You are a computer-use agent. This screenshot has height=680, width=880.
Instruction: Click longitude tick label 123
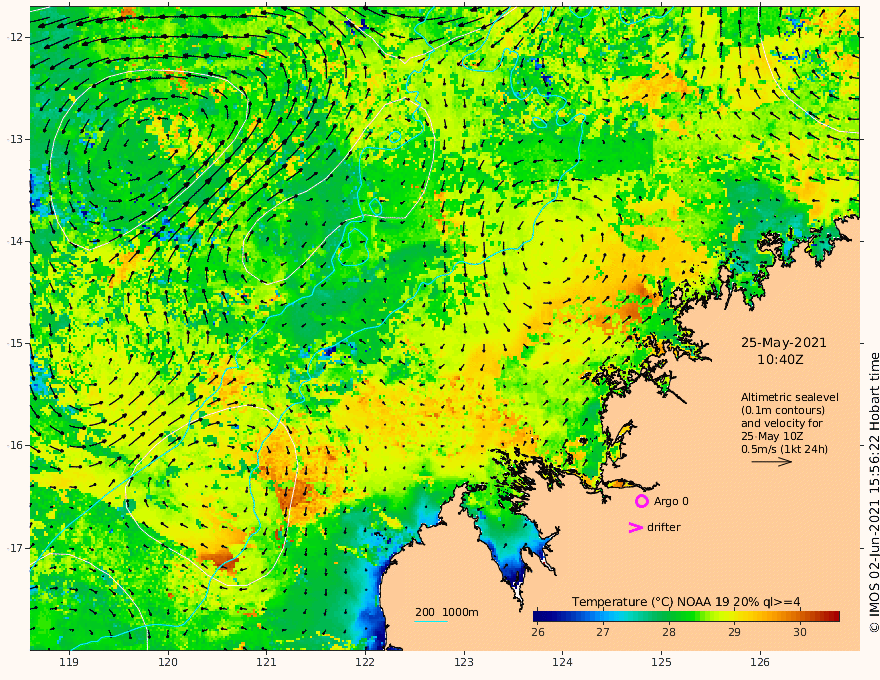click(x=464, y=663)
